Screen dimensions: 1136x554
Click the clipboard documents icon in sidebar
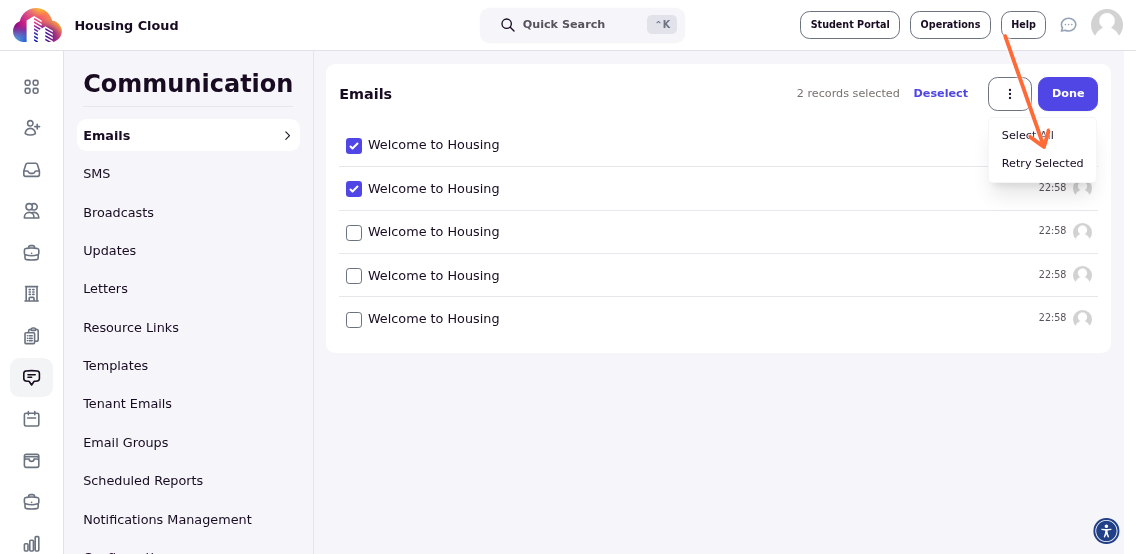[x=31, y=335]
